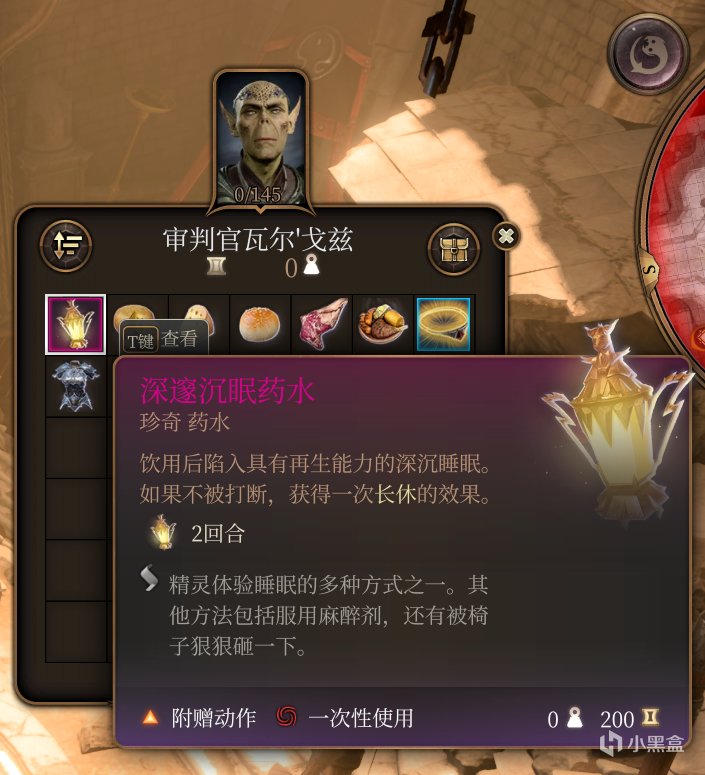Click the single use swirl icon
The image size is (705, 775).
click(287, 717)
